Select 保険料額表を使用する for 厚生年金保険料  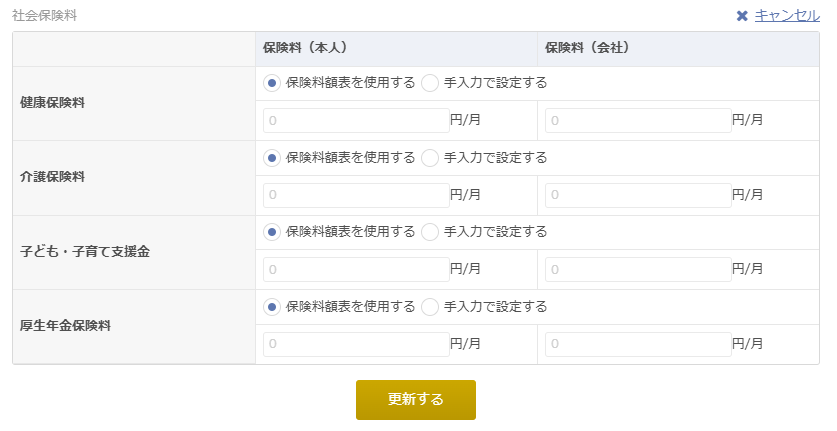tap(272, 307)
